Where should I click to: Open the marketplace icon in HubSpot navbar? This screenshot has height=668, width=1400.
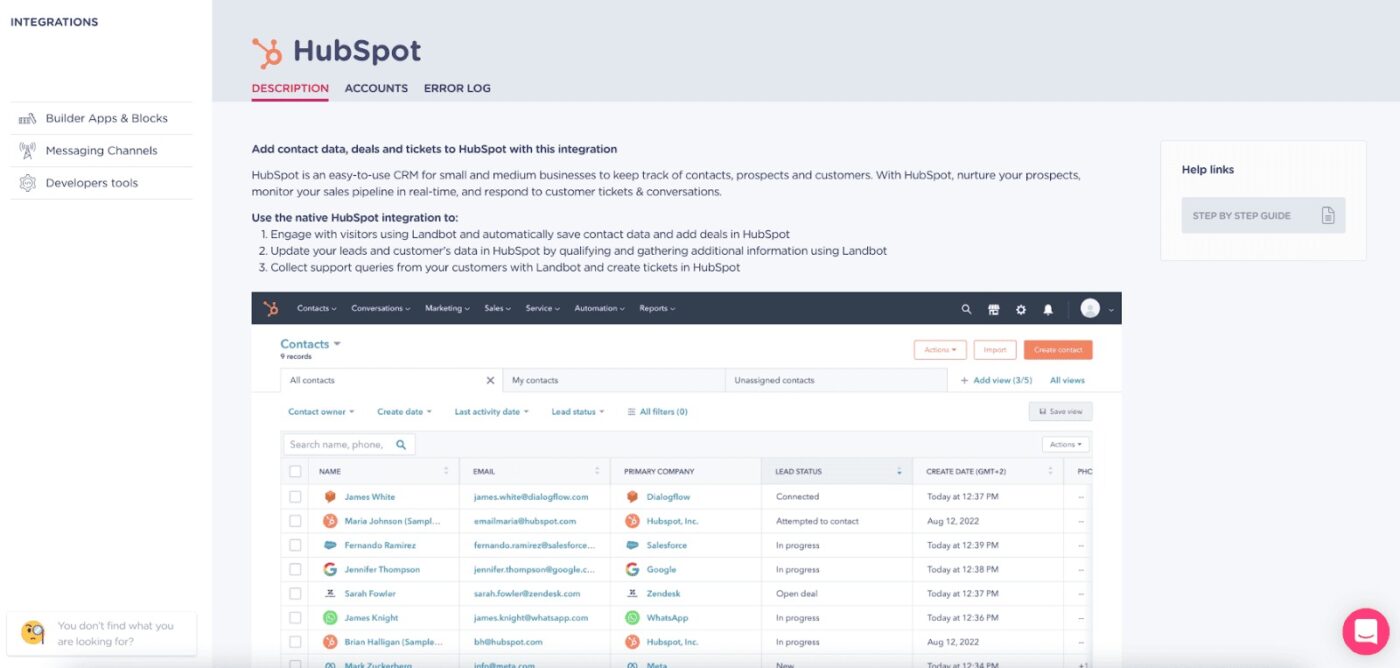[x=993, y=309]
